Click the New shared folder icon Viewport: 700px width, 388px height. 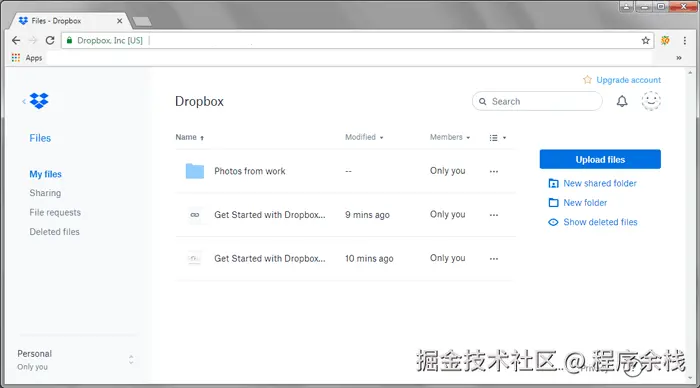pos(553,184)
